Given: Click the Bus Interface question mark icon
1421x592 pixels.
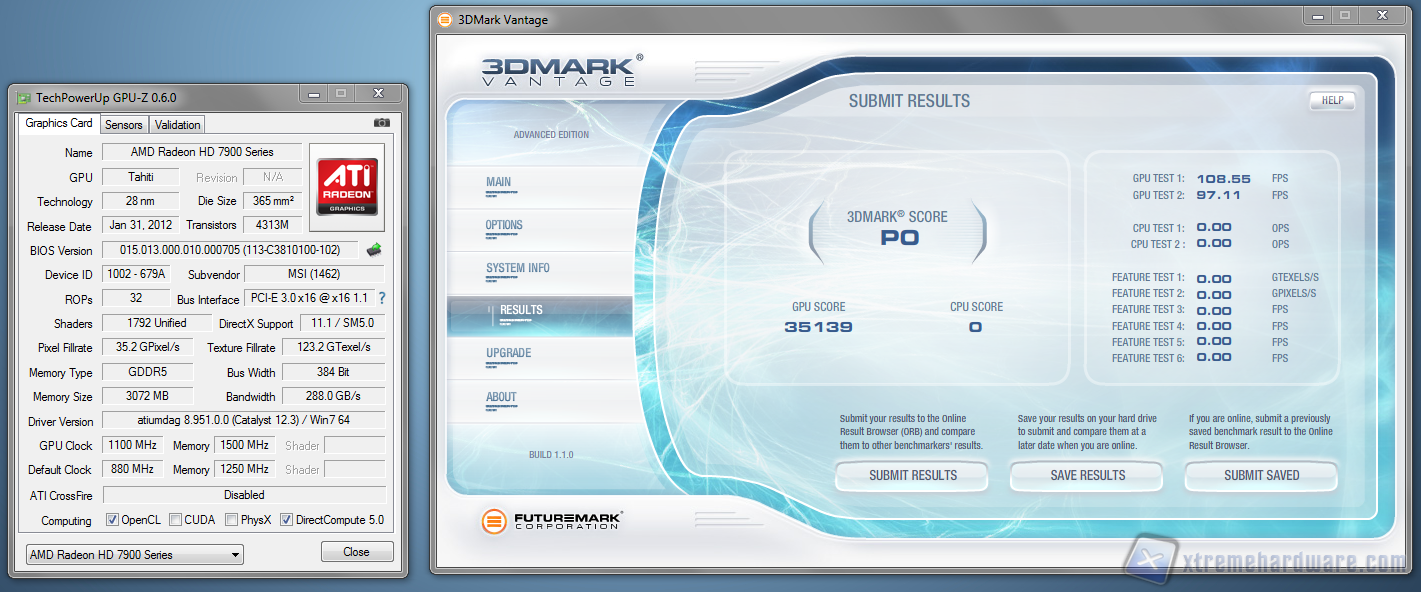Looking at the screenshot, I should coord(381,298).
